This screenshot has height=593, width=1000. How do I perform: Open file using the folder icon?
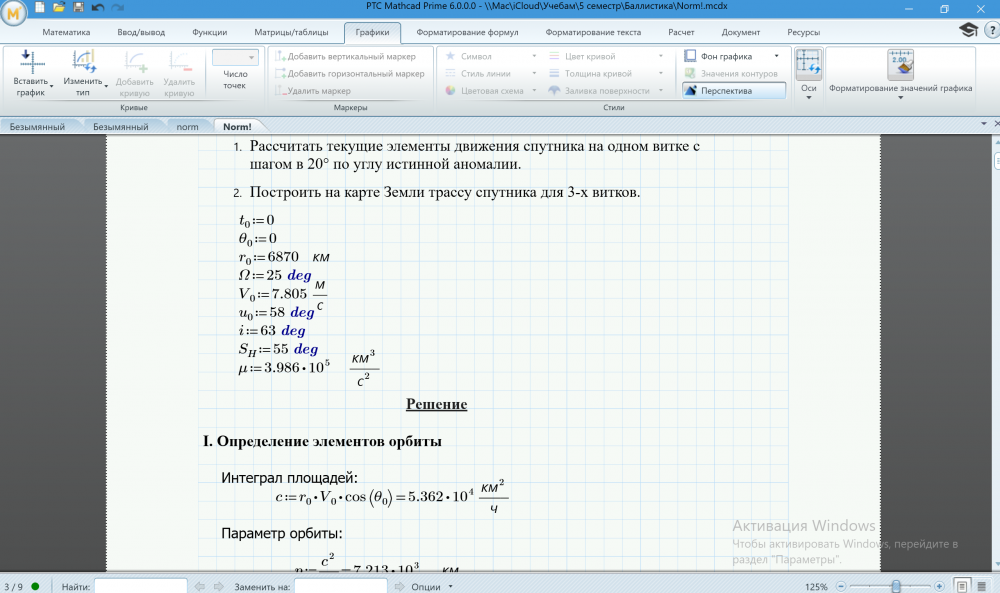click(x=59, y=8)
